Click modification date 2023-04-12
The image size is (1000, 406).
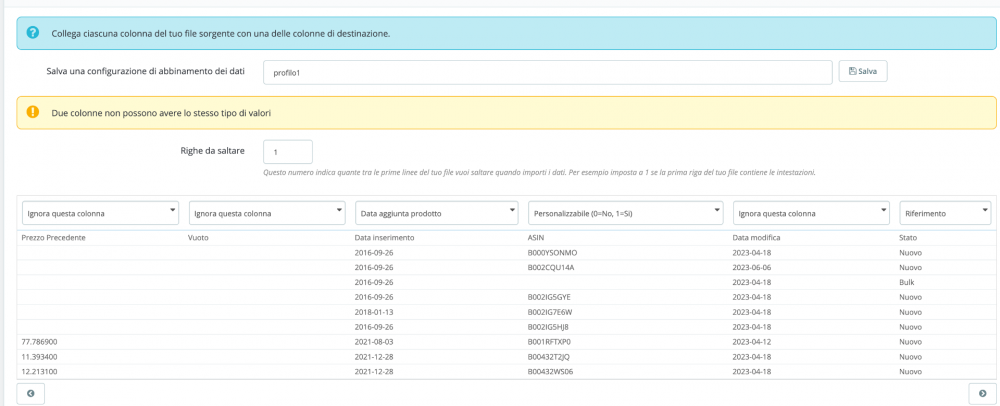(x=752, y=342)
